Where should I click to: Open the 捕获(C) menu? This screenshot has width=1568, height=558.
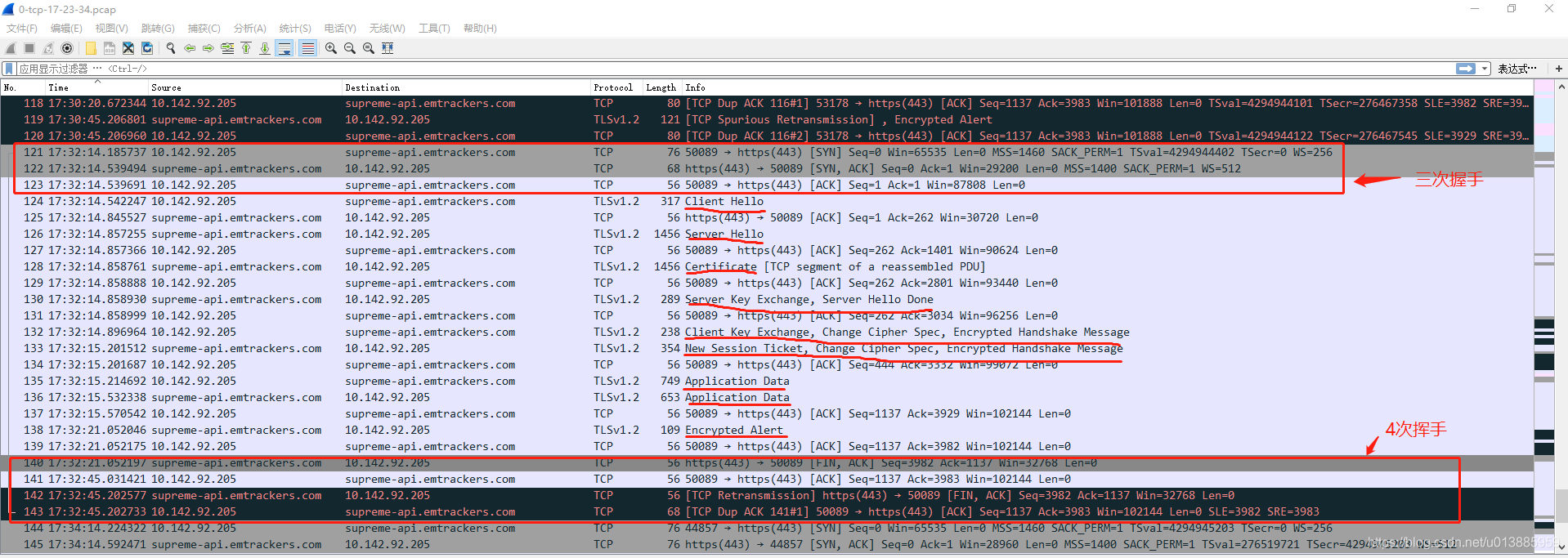pos(204,29)
